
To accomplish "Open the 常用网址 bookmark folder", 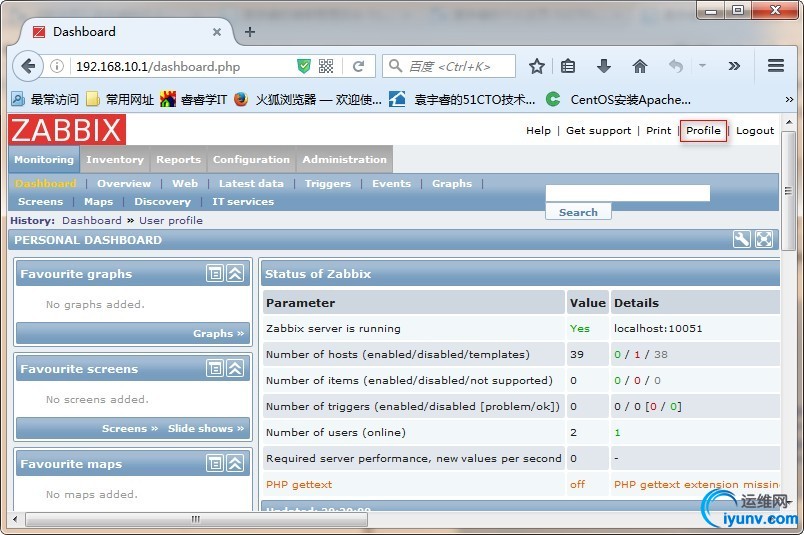I will click(x=120, y=100).
